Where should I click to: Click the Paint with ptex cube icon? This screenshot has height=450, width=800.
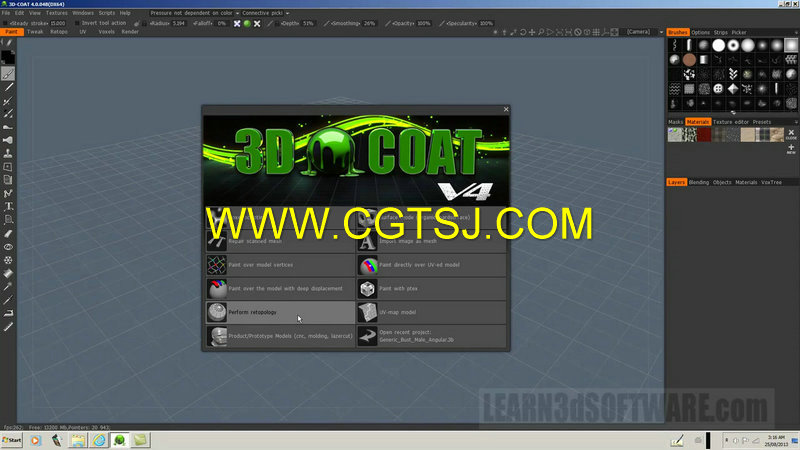[x=367, y=289]
